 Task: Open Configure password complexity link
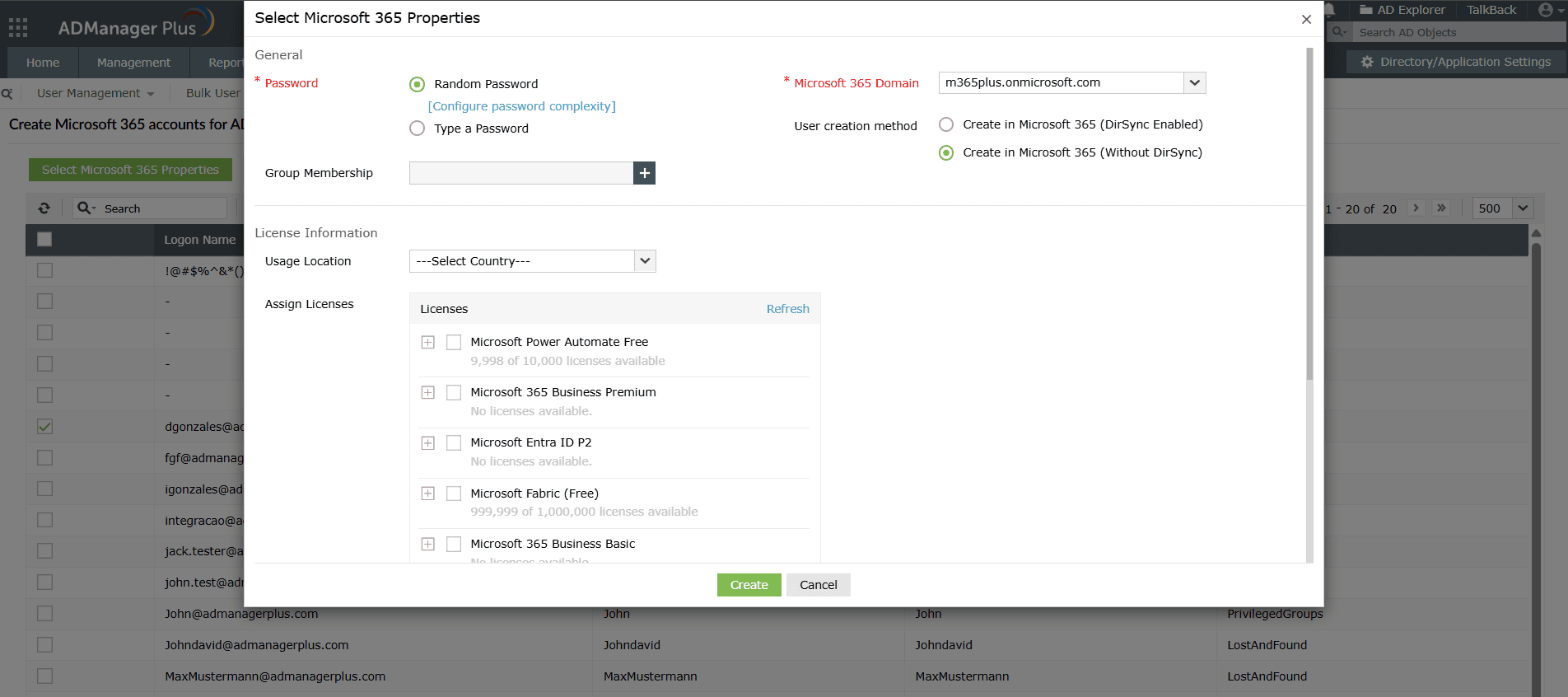[521, 106]
